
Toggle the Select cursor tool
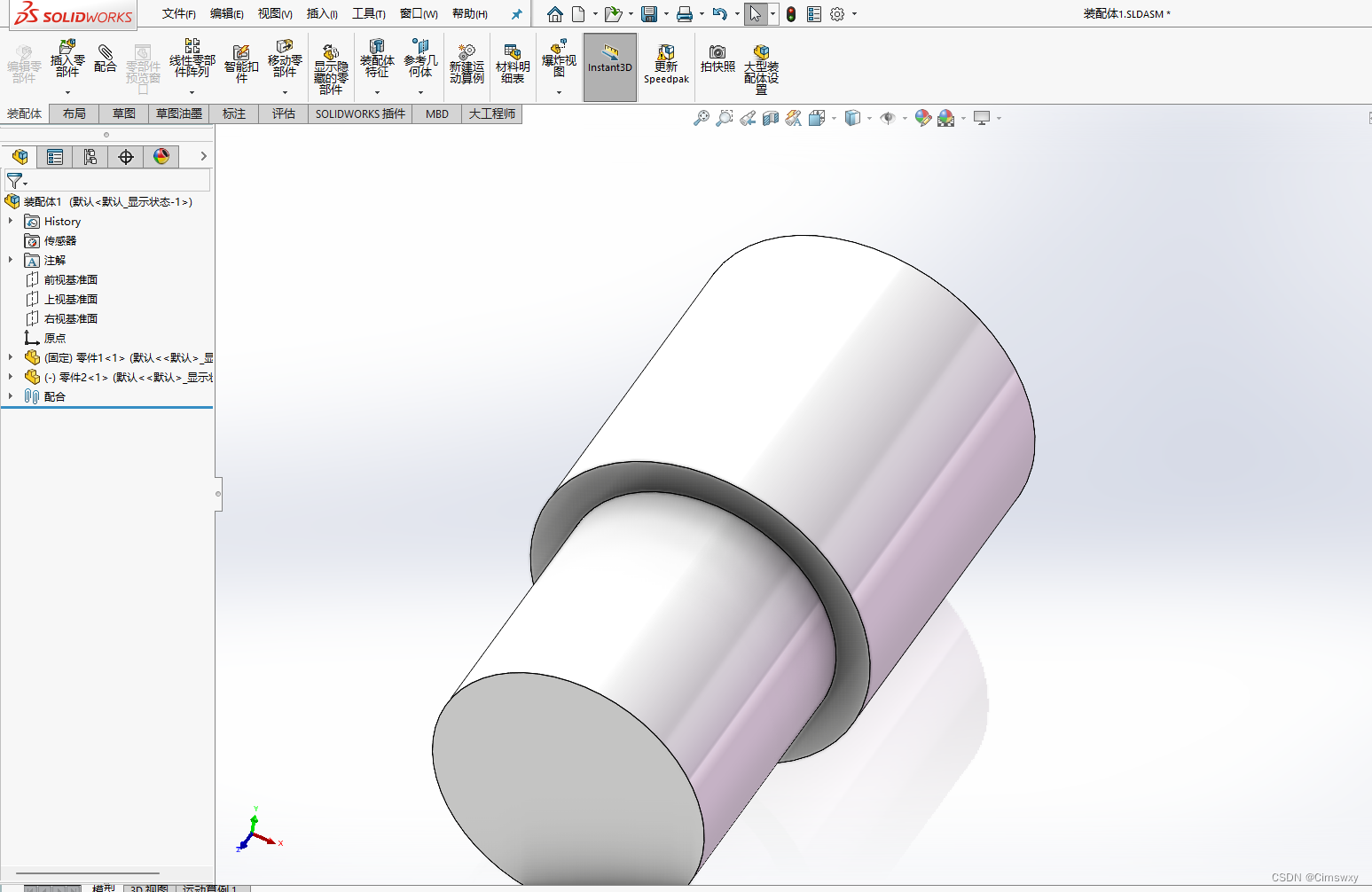tap(756, 14)
